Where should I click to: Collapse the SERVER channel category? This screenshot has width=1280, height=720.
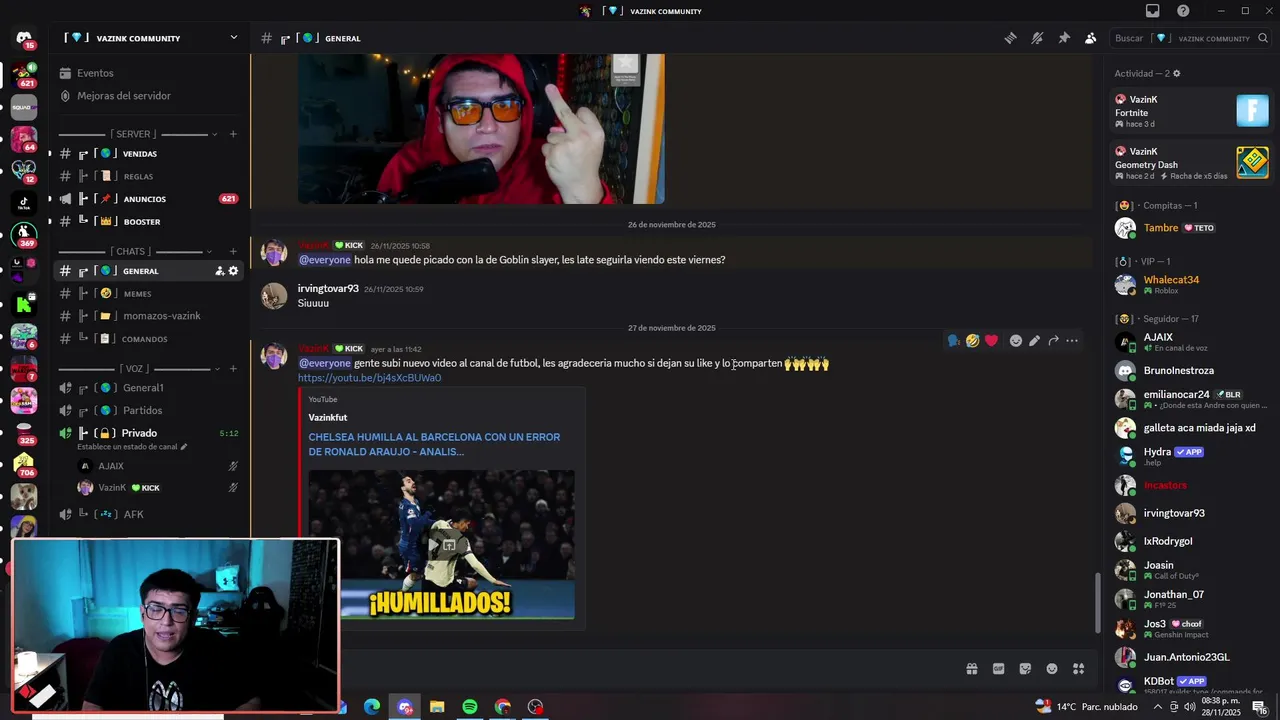[x=133, y=134]
